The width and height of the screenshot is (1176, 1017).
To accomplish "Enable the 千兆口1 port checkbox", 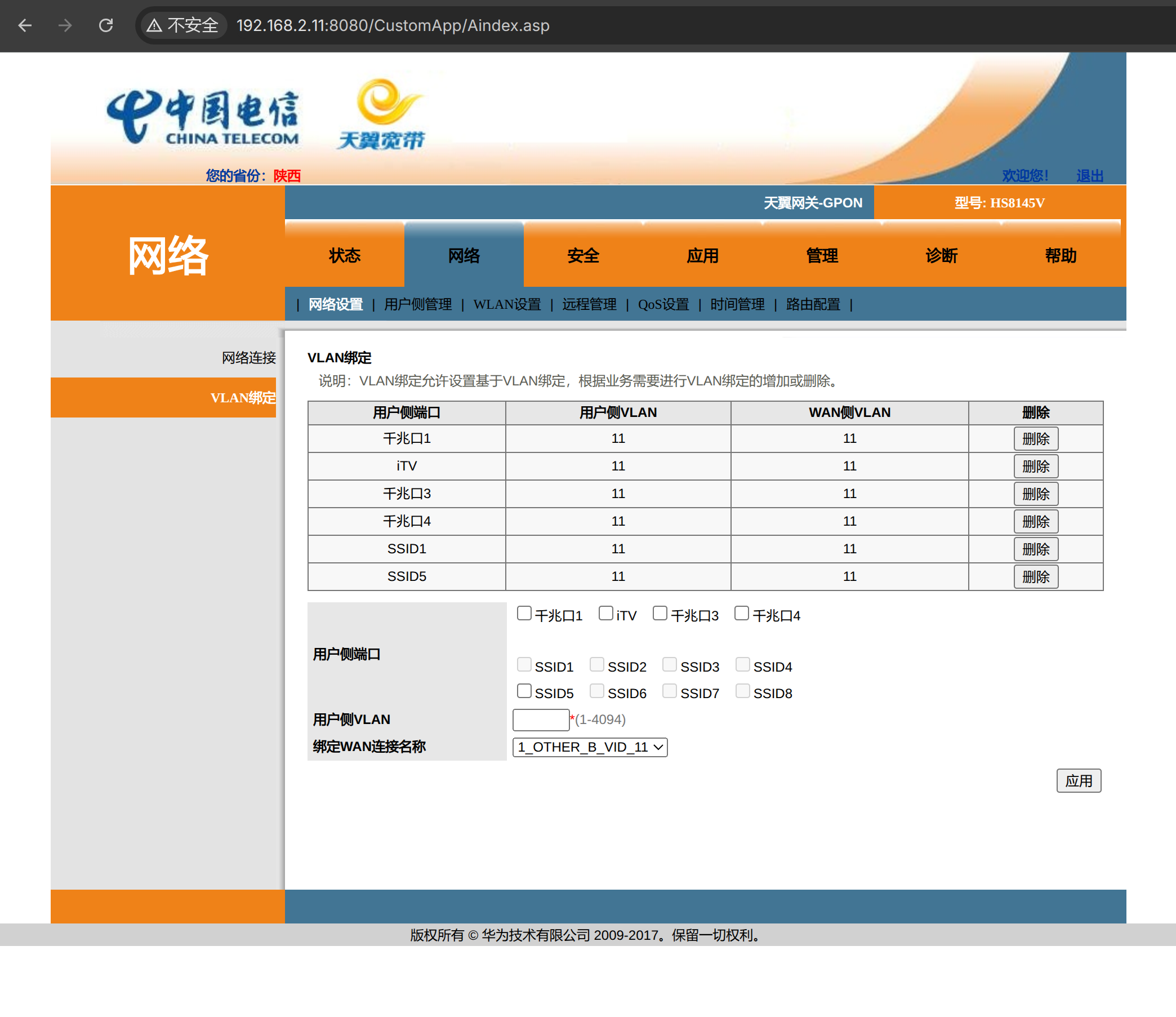I will (x=524, y=613).
